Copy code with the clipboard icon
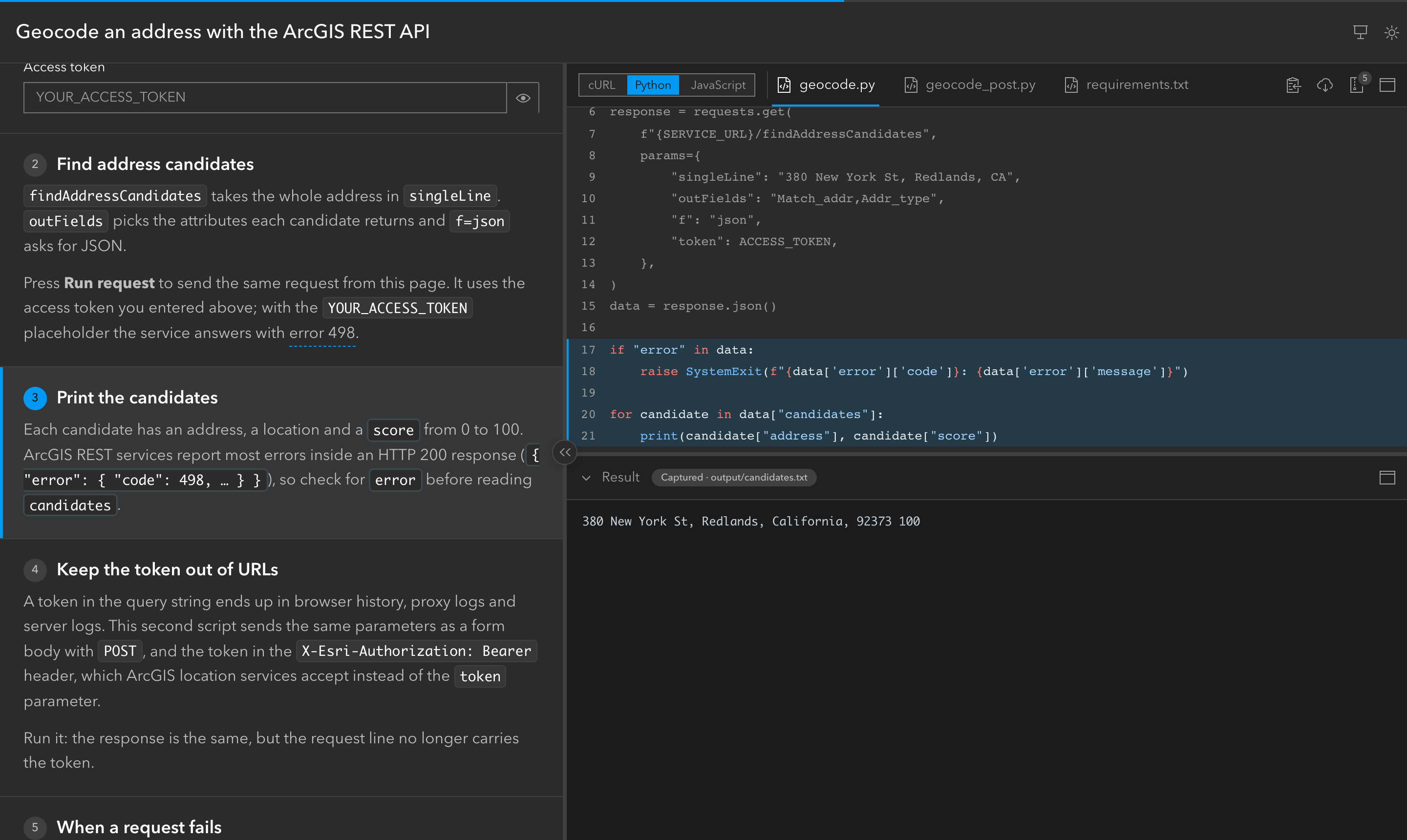The image size is (1407, 840). point(1293,85)
